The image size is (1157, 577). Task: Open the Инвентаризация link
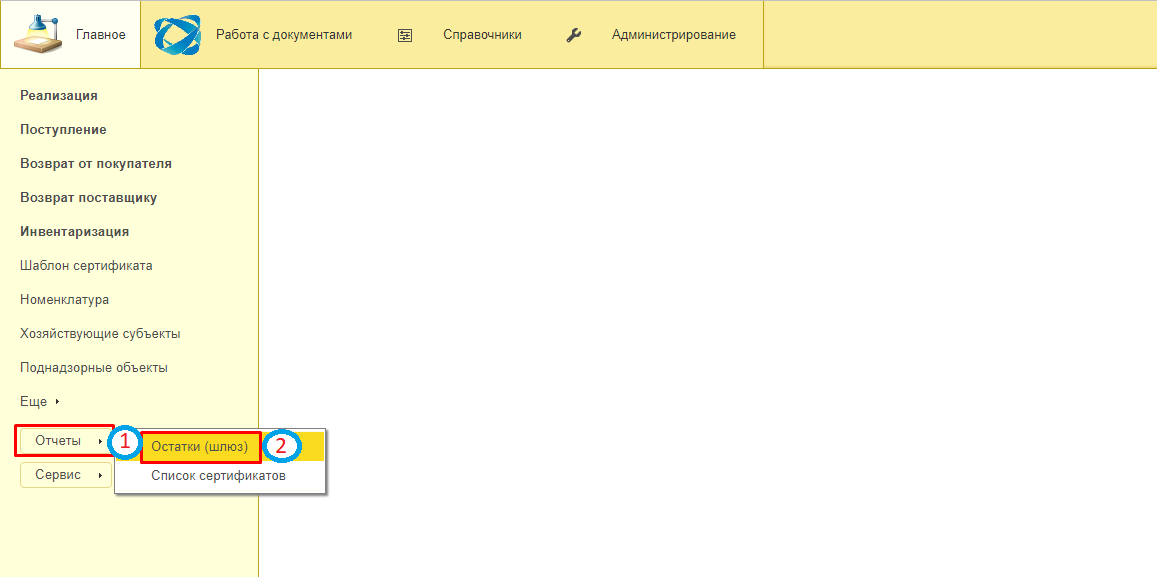(x=75, y=232)
